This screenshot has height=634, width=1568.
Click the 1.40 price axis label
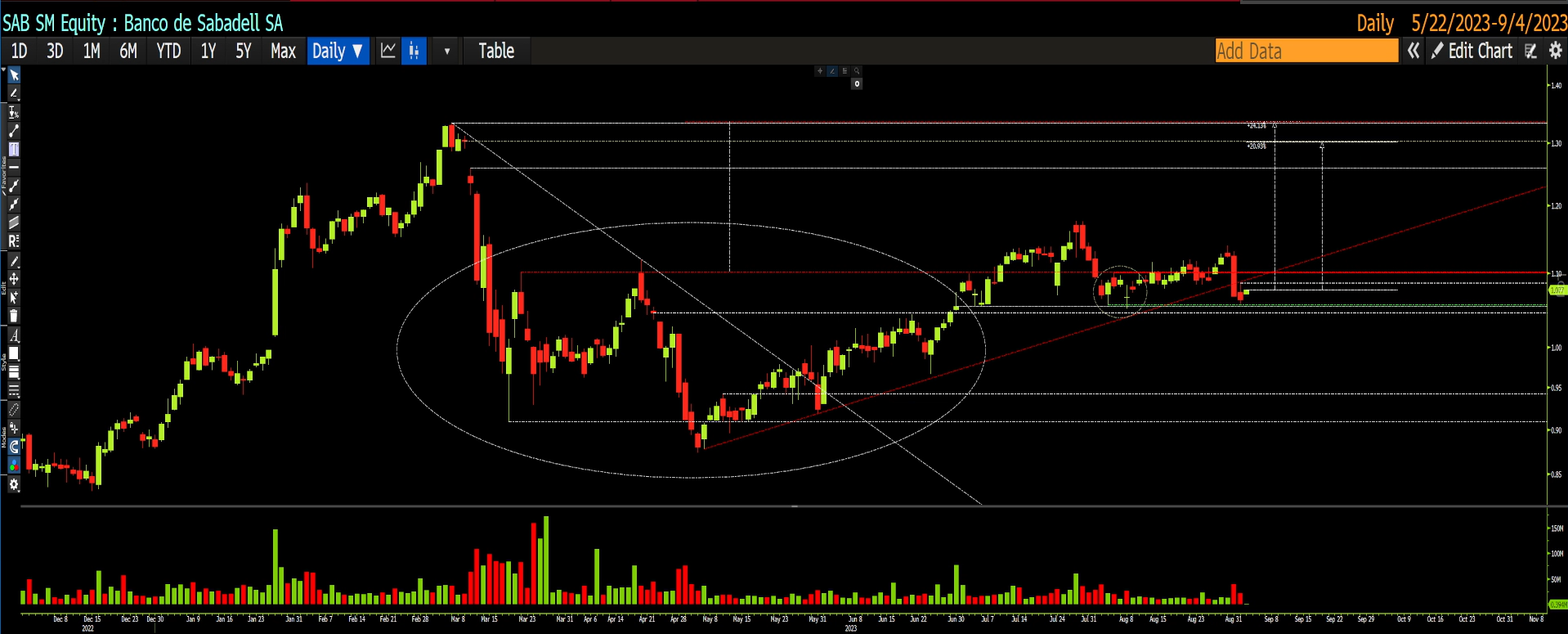[1556, 85]
